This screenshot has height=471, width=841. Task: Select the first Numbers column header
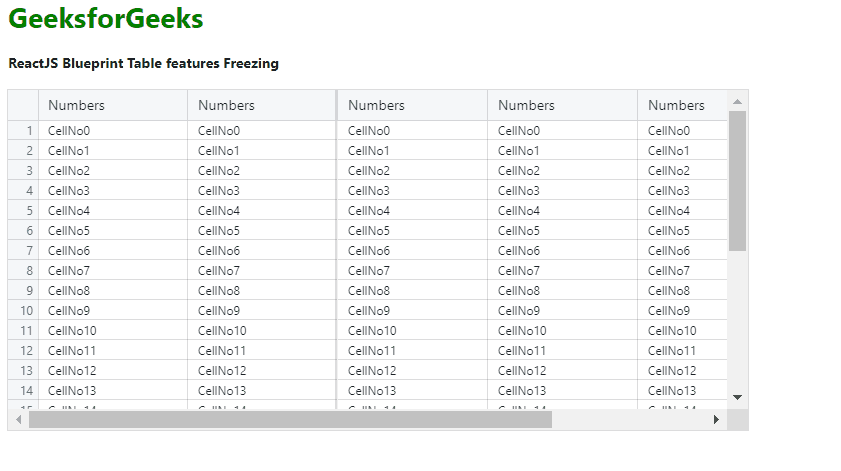click(112, 105)
